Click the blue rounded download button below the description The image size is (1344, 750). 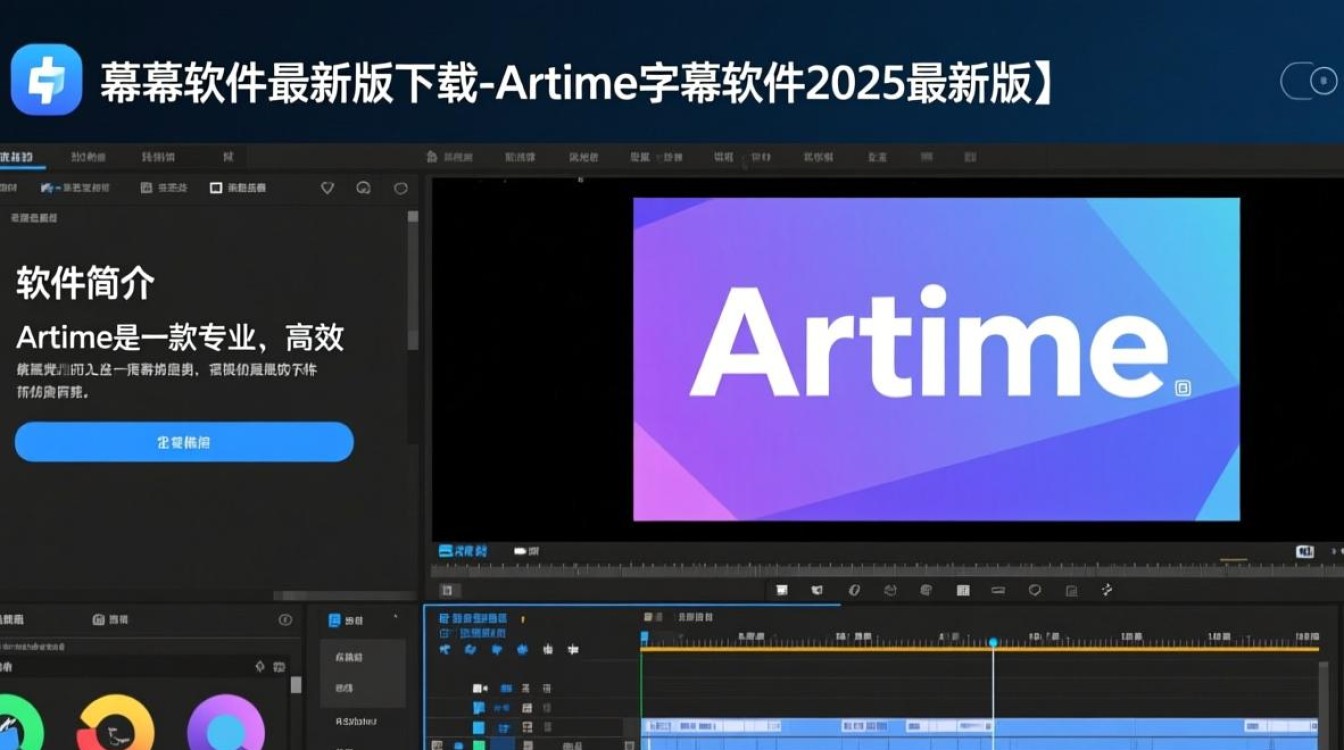tap(183, 442)
